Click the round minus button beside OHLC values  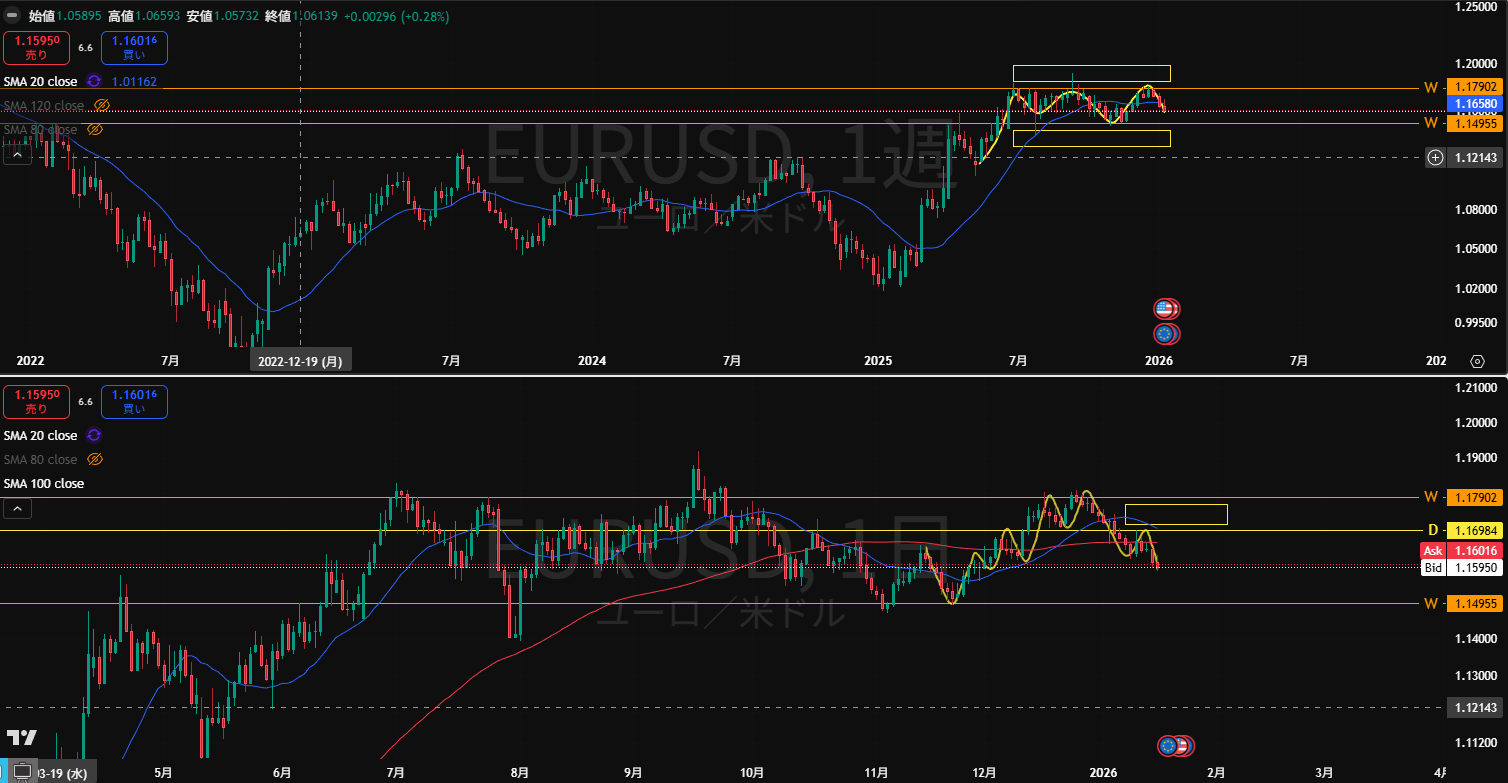coord(13,16)
